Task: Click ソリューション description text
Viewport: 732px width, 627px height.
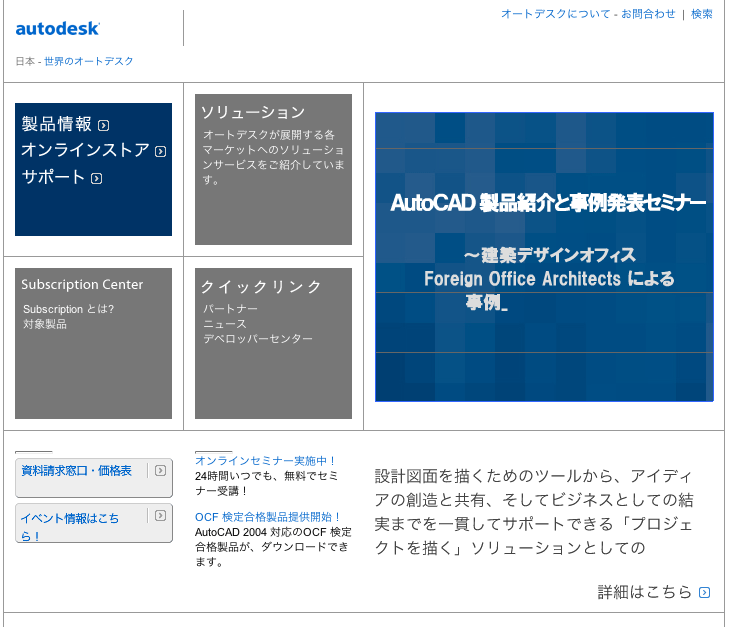Action: tap(274, 157)
